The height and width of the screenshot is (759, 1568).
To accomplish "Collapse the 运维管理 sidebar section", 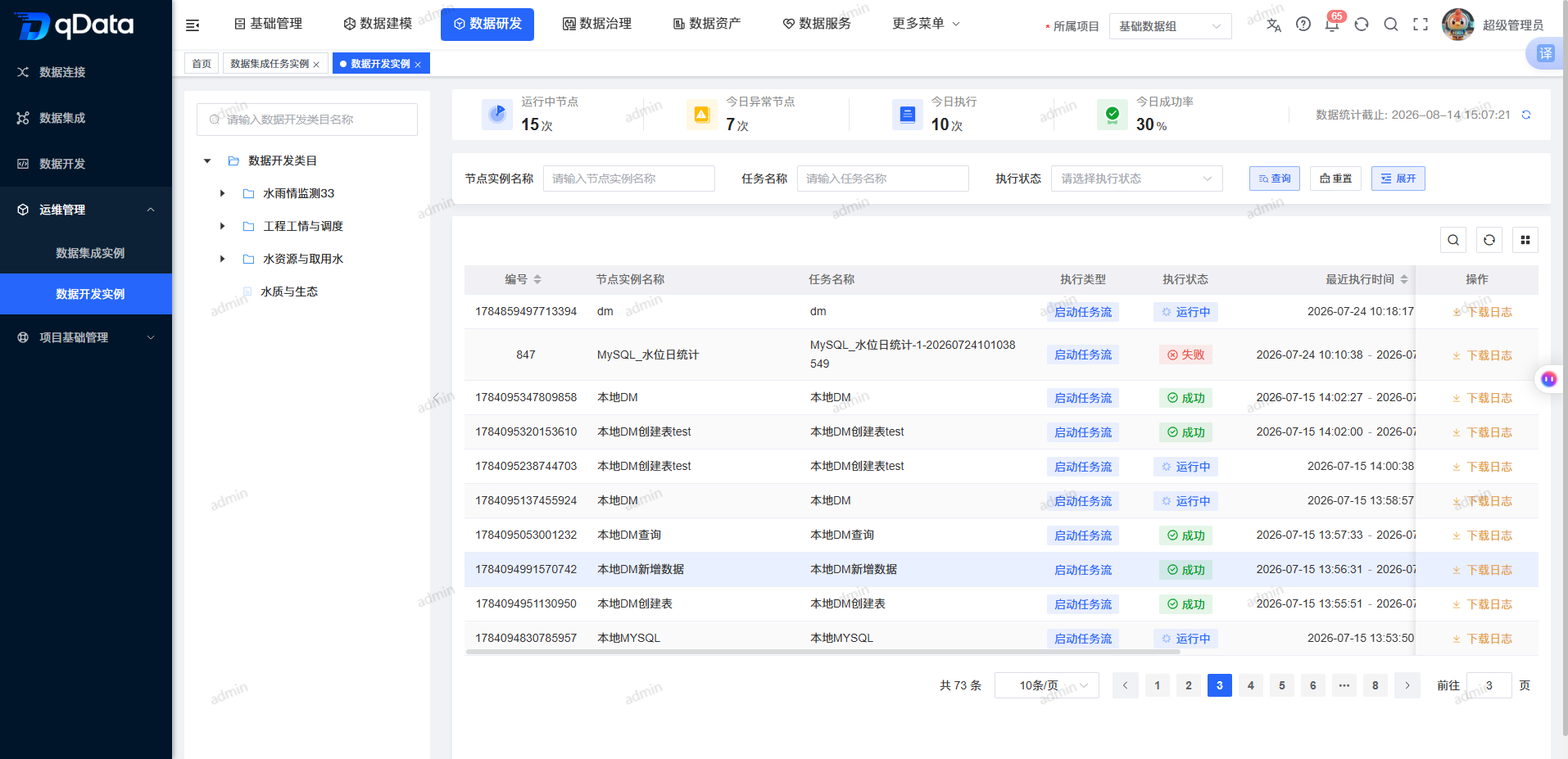I will pyautogui.click(x=86, y=210).
